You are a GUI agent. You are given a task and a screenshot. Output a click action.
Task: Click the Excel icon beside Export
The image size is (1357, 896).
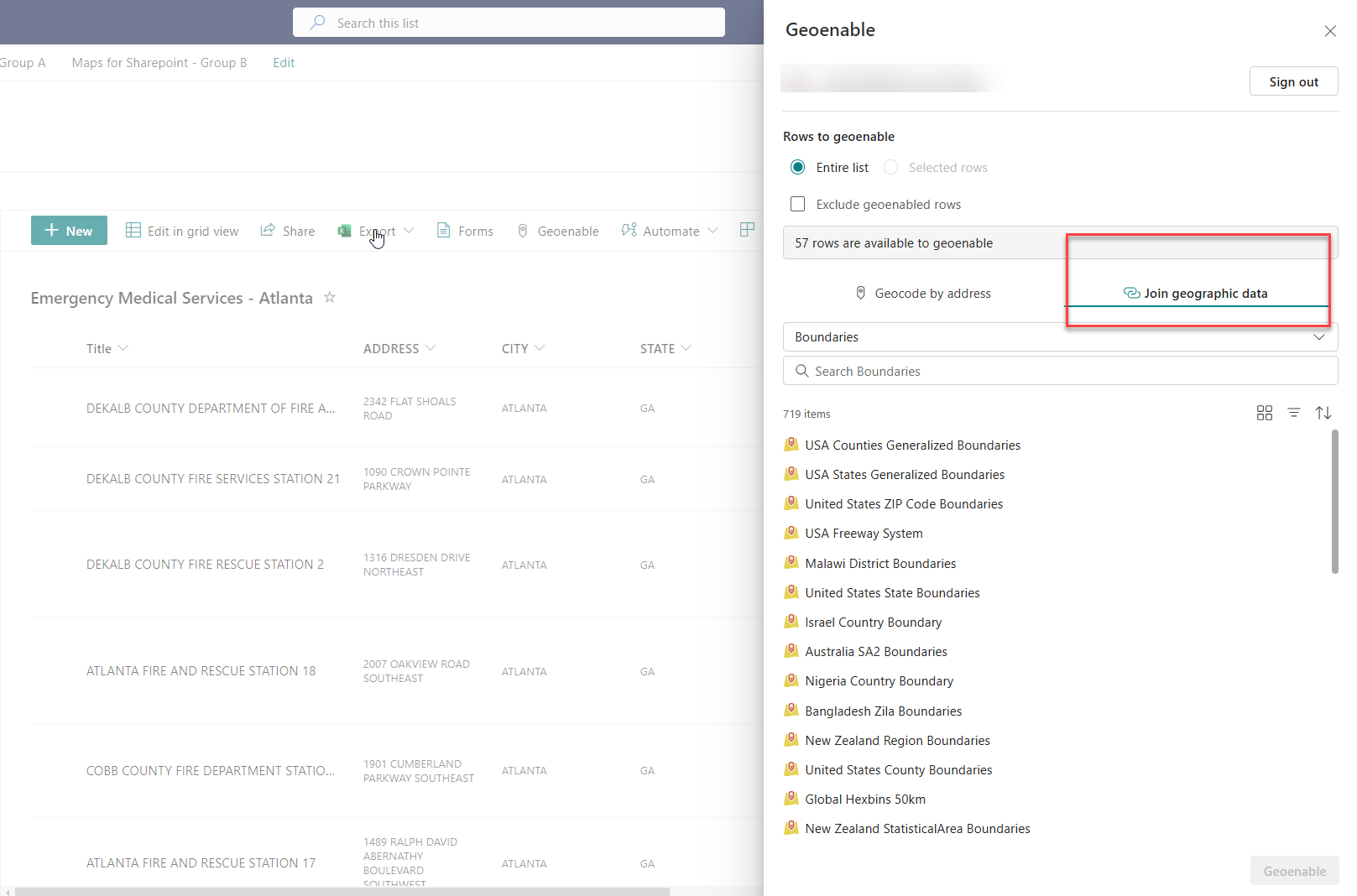344,230
